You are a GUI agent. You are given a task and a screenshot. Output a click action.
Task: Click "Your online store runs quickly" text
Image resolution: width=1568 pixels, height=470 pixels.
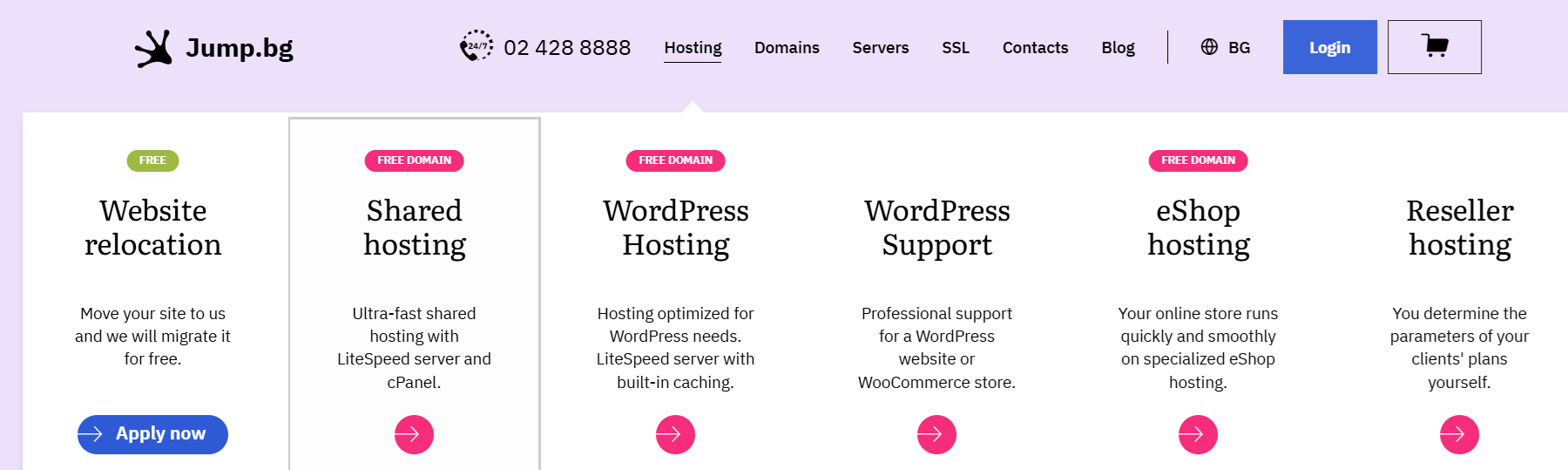(x=1198, y=347)
